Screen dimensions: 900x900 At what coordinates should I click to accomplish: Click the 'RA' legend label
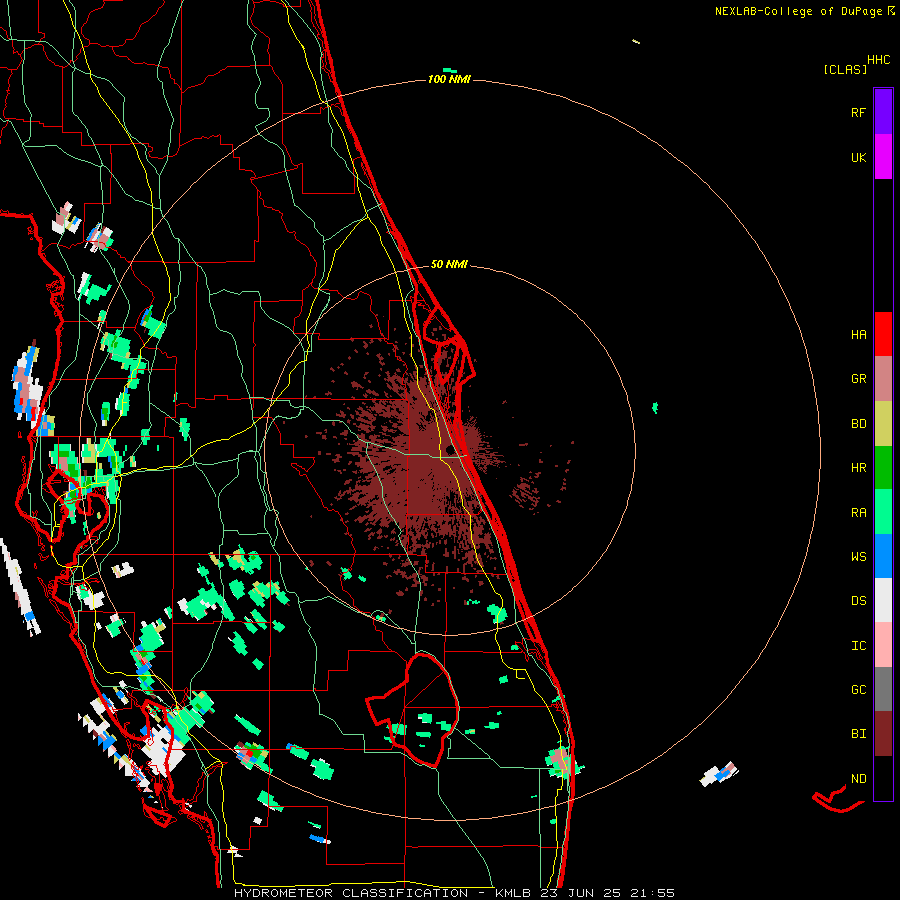coord(858,513)
